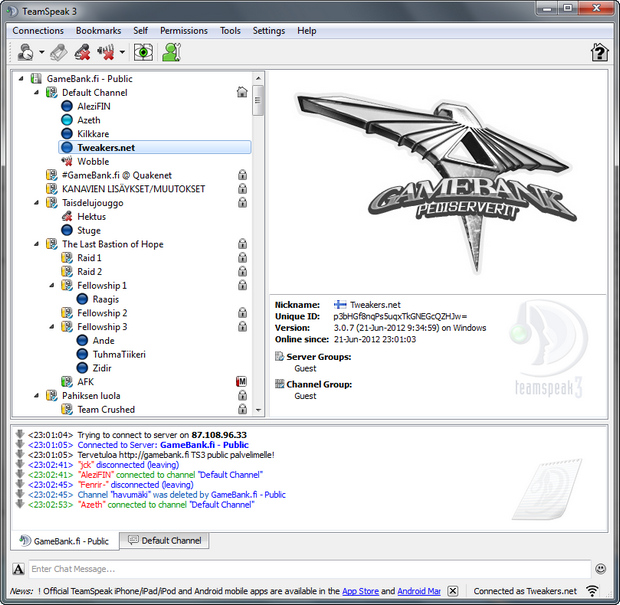Click channel tree scrollbar down arrow
The height and width of the screenshot is (605, 620).
point(258,410)
